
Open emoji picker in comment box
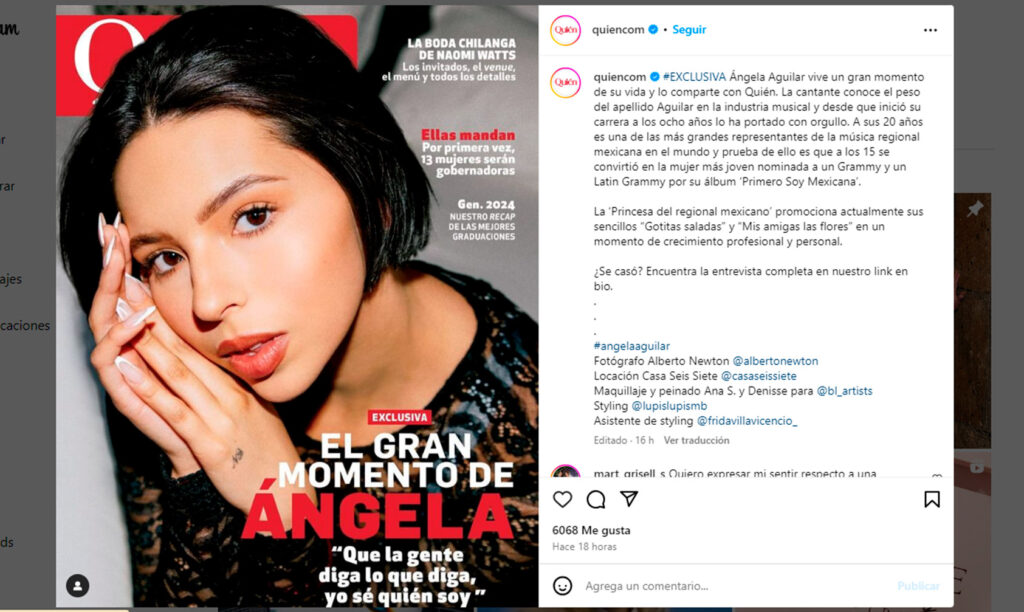click(562, 586)
